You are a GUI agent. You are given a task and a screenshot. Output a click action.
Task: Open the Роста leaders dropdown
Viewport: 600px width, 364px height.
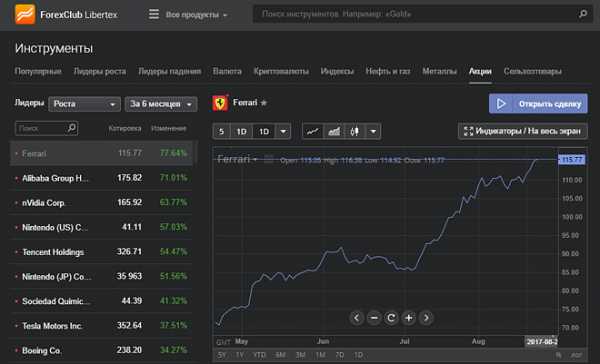tap(85, 104)
